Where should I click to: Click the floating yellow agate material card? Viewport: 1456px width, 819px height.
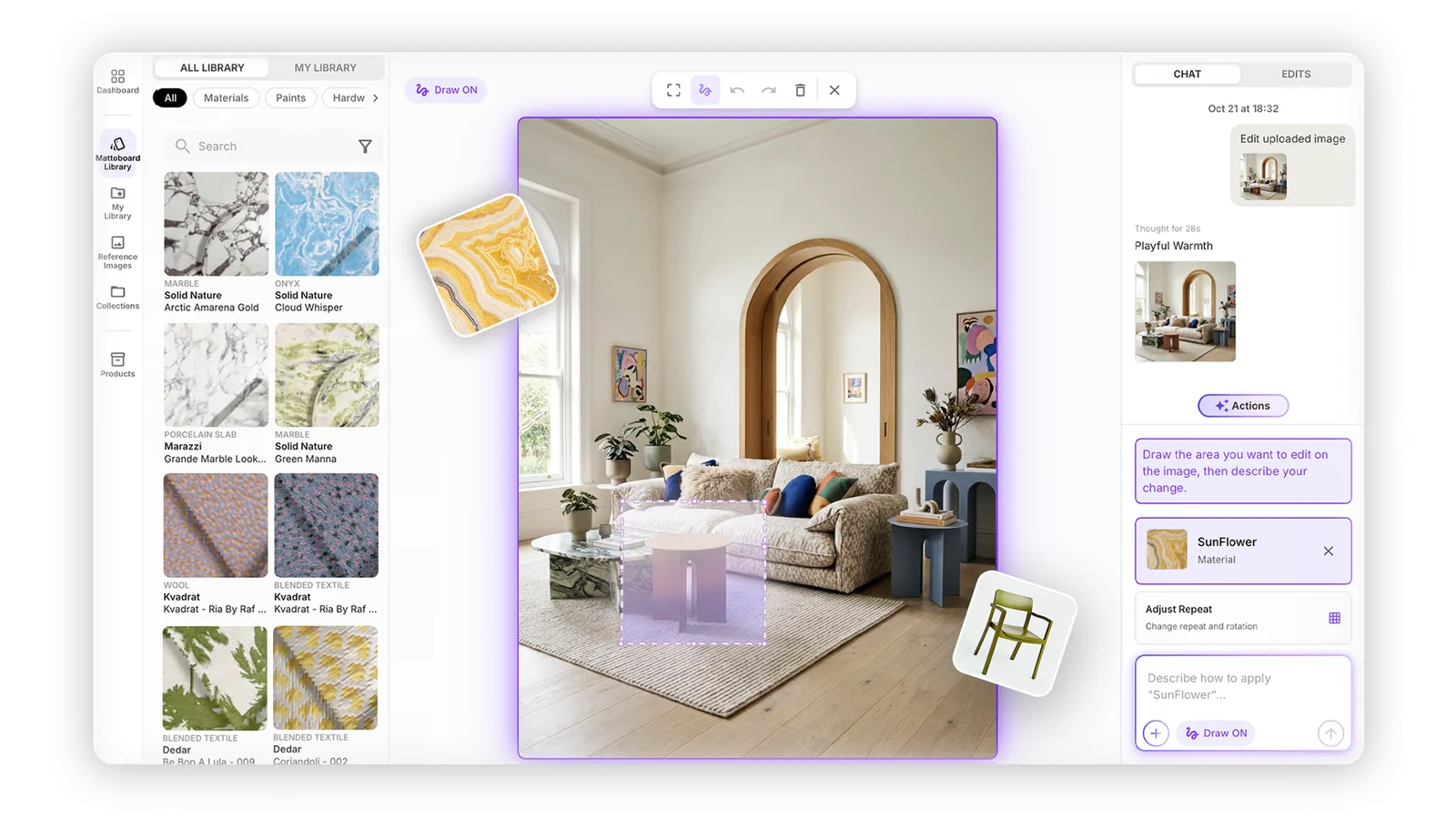coord(487,265)
